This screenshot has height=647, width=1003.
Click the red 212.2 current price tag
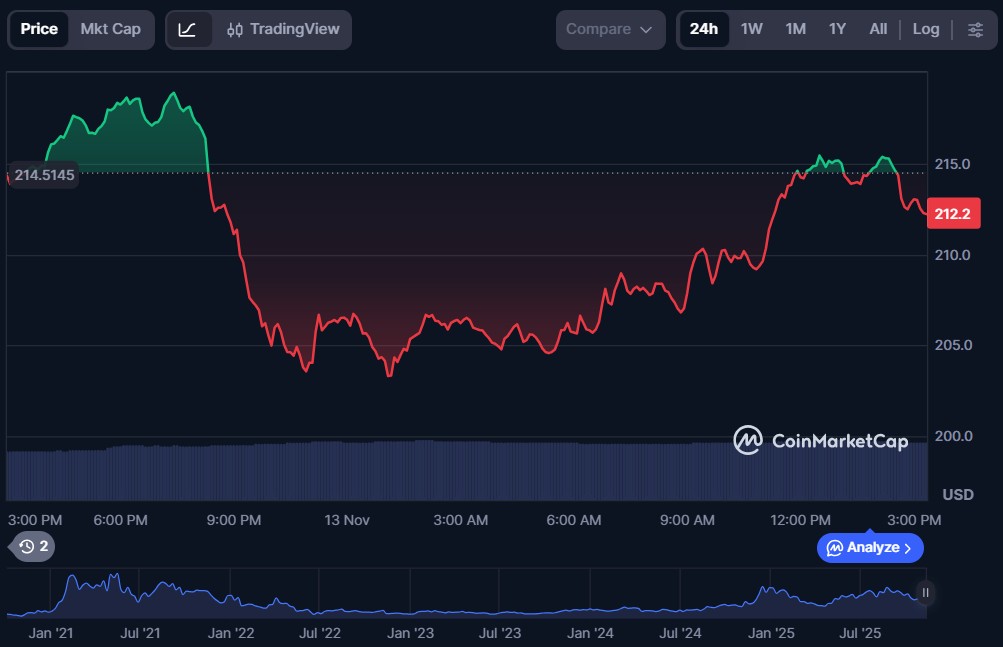tap(951, 213)
